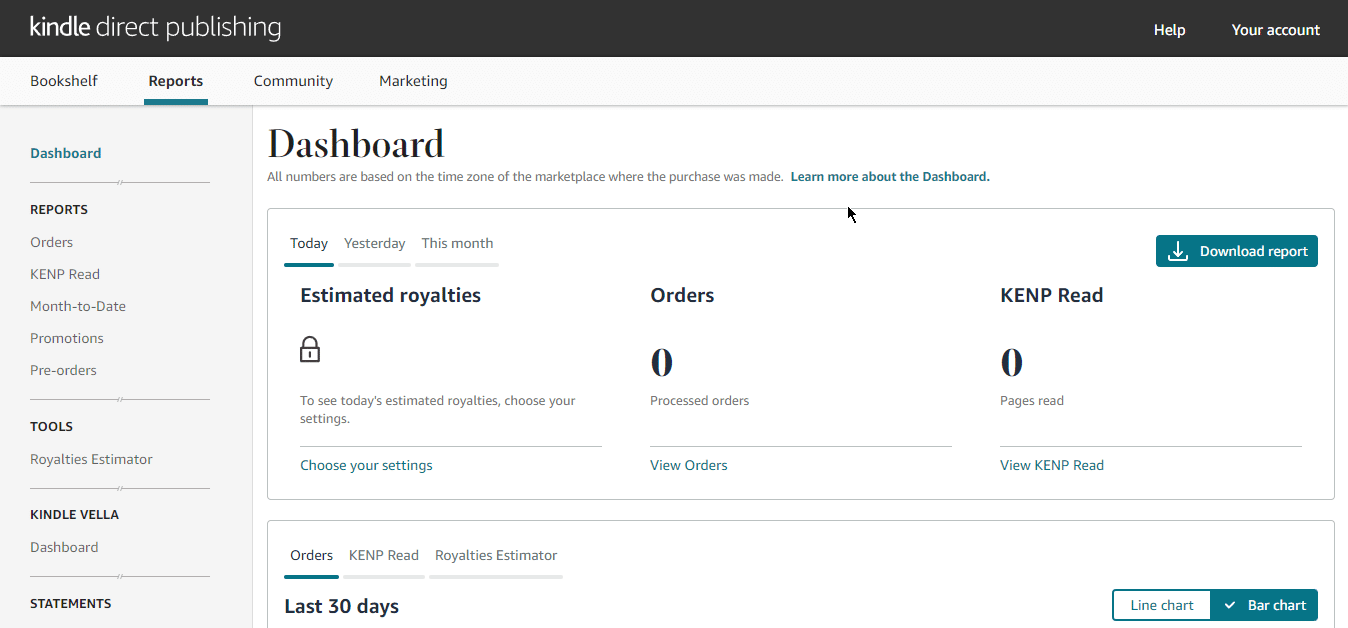Select Pre-orders in the Reports sidebar

[63, 370]
